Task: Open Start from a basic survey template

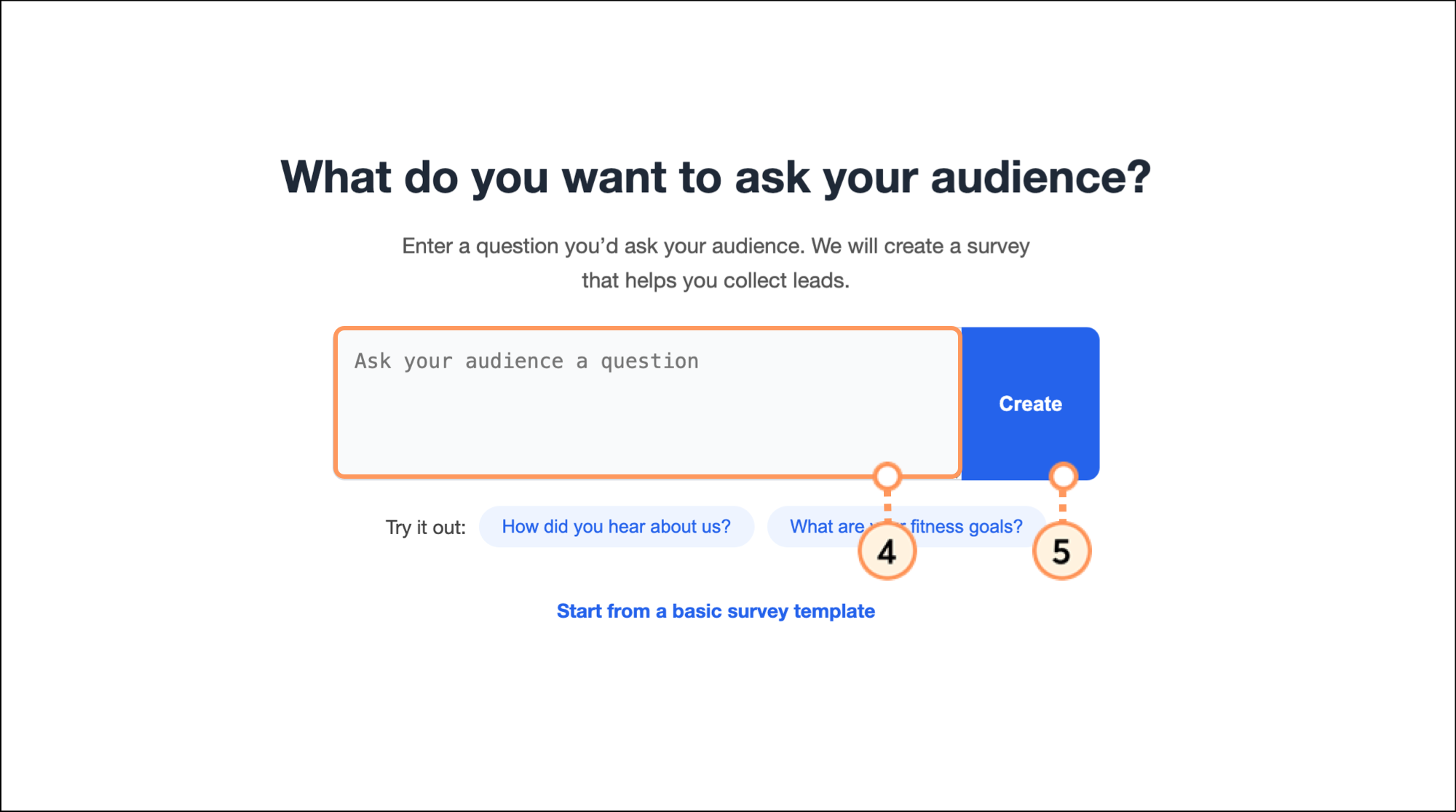Action: (716, 611)
